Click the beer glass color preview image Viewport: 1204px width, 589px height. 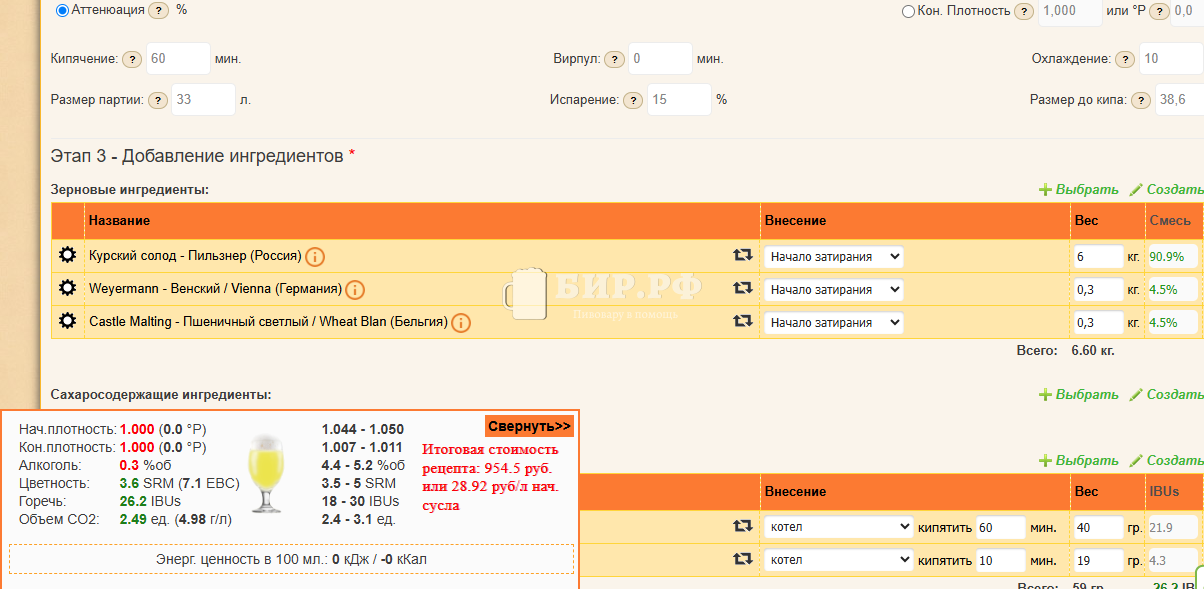coord(266,472)
